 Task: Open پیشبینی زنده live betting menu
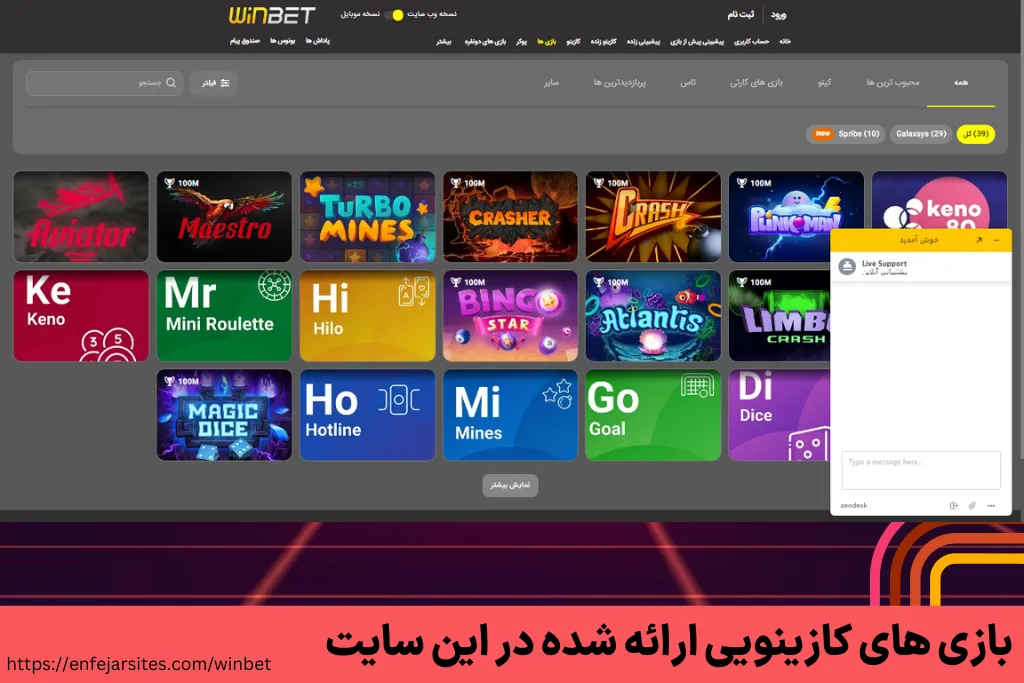point(643,42)
